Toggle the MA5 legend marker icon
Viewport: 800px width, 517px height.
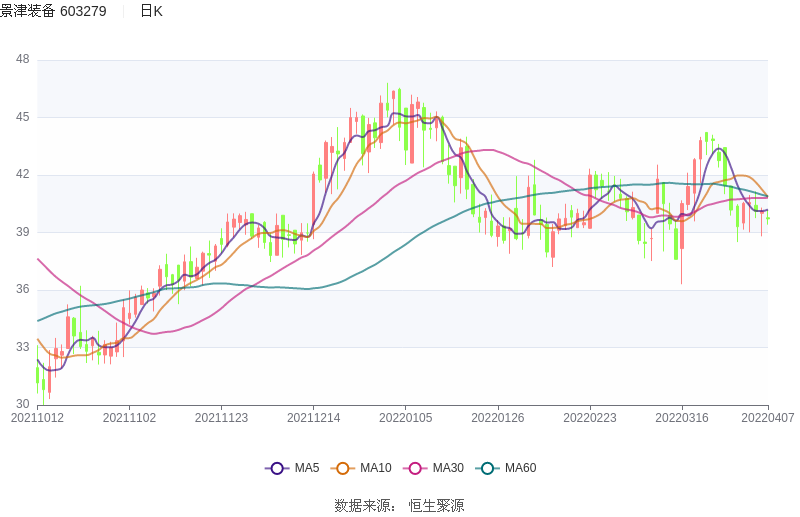pyautogui.click(x=277, y=468)
